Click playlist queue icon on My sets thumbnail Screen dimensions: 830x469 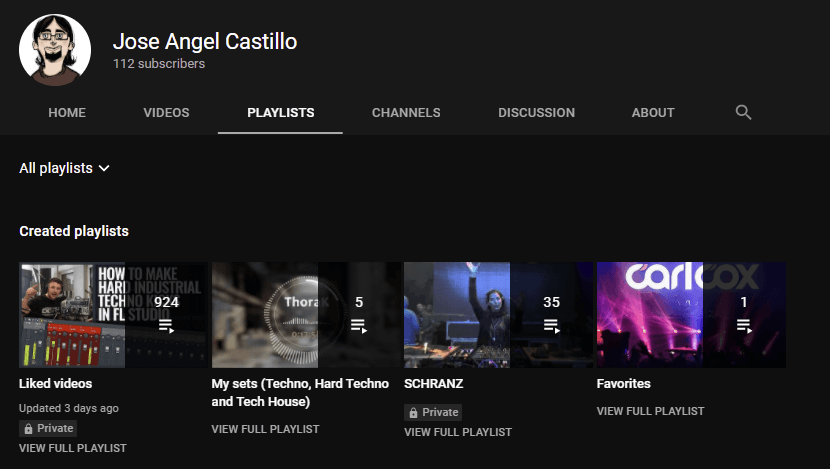tap(359, 325)
